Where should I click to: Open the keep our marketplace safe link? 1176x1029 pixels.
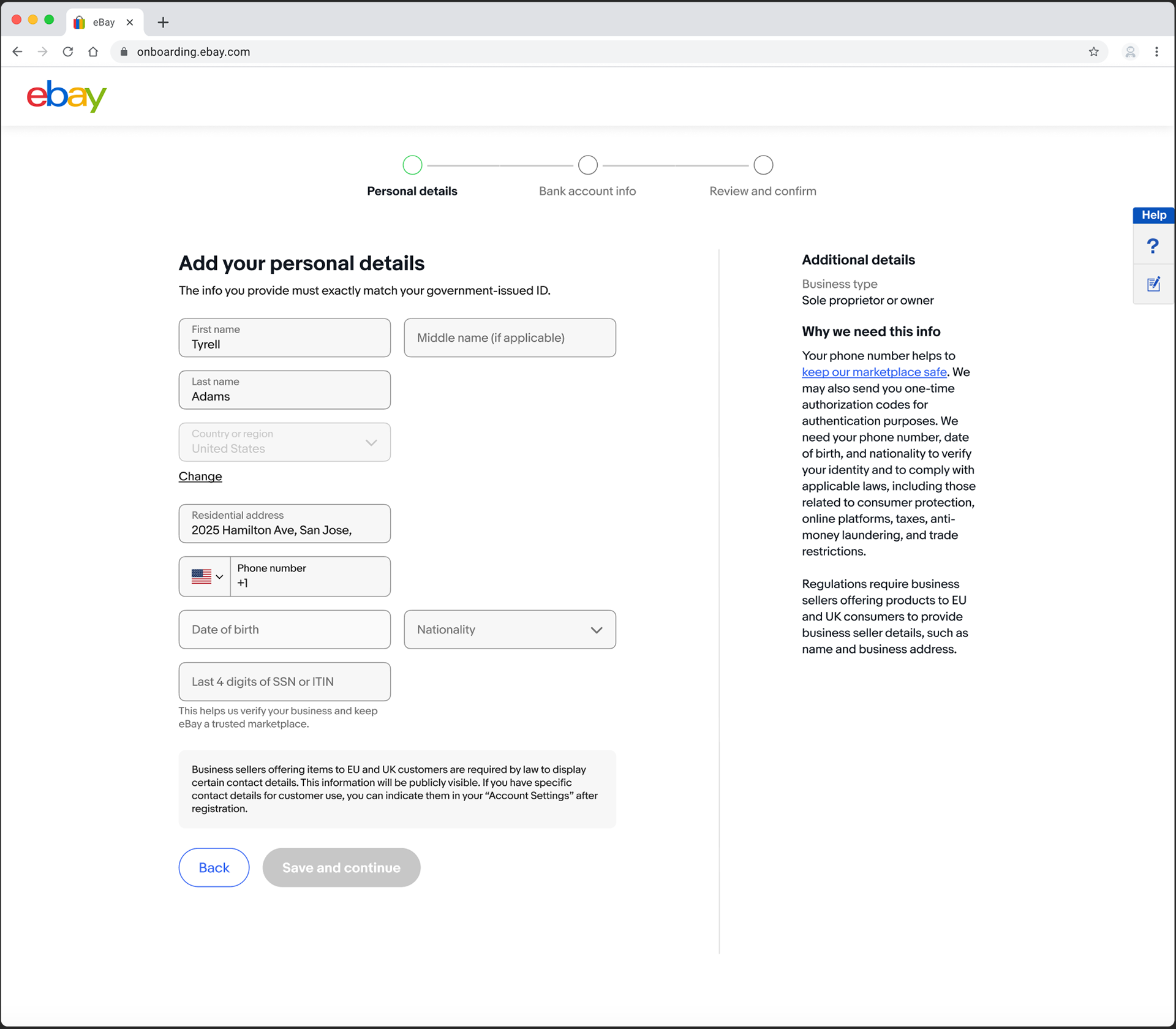coord(874,372)
